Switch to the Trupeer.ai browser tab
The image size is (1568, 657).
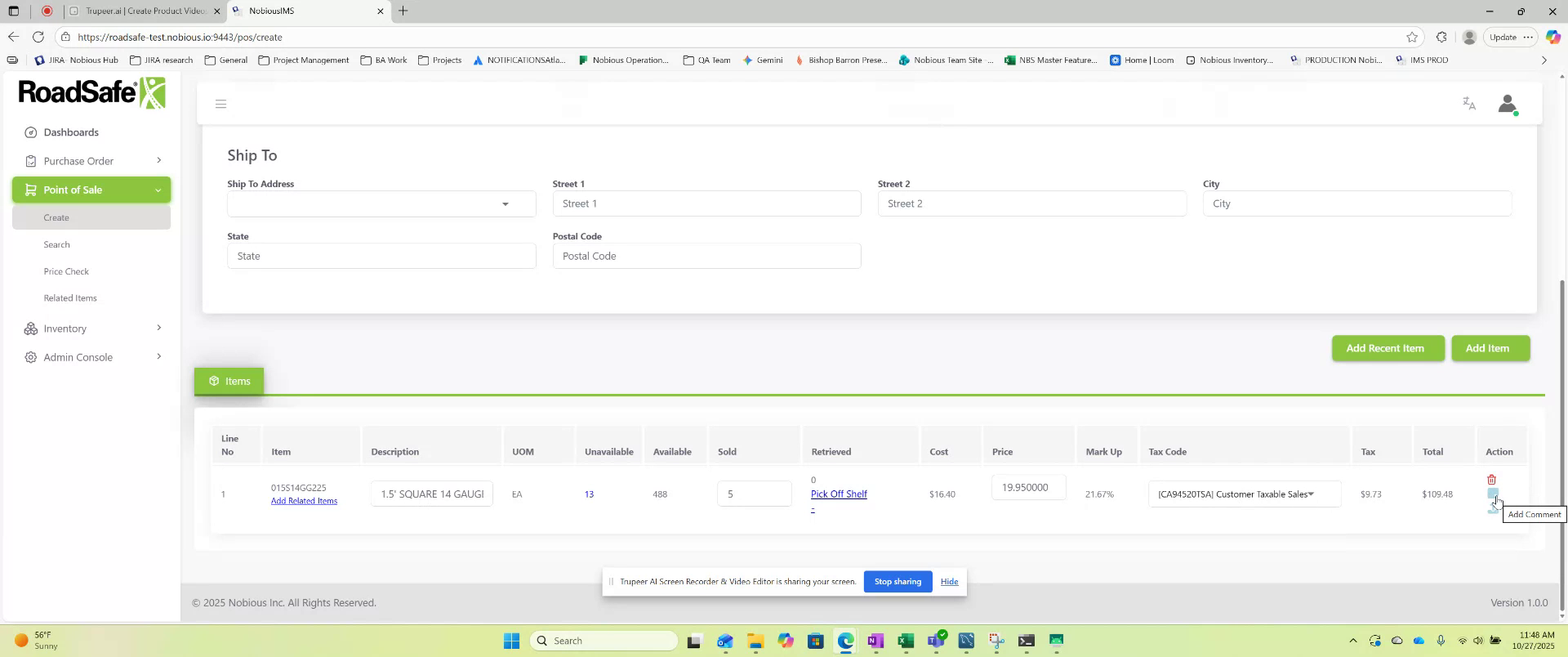coord(145,11)
